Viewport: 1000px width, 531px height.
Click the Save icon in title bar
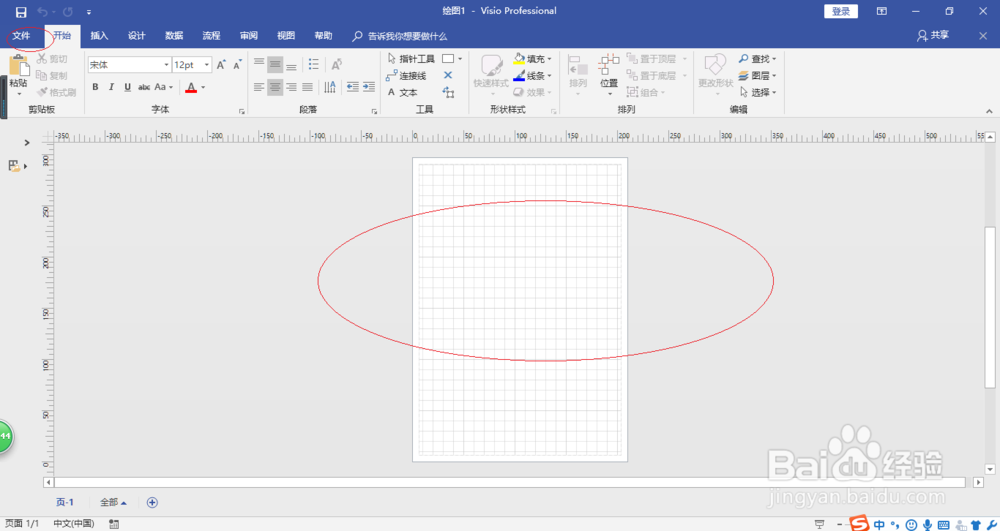pyautogui.click(x=21, y=11)
